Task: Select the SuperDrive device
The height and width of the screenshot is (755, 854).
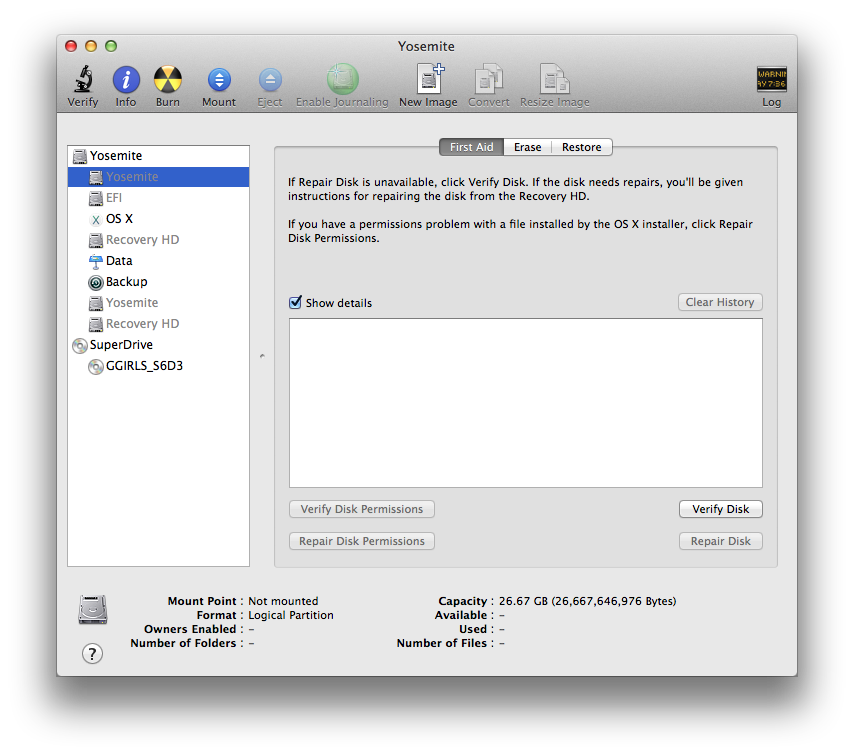Action: tap(158, 345)
